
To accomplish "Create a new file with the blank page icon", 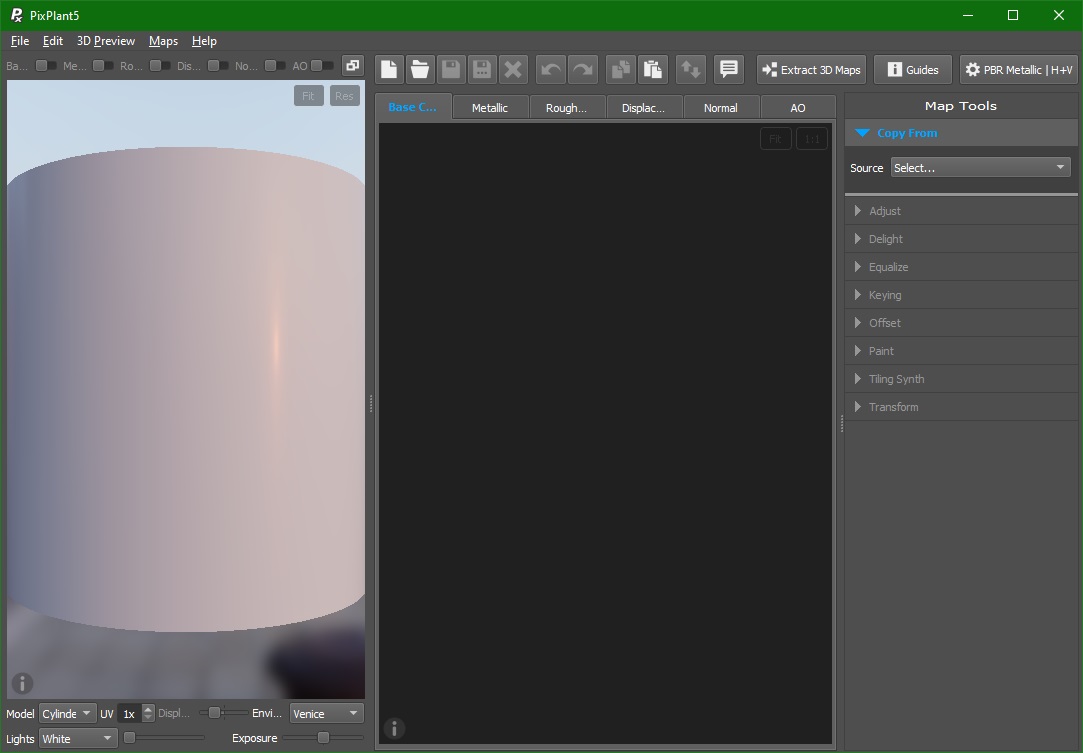I will tap(389, 69).
